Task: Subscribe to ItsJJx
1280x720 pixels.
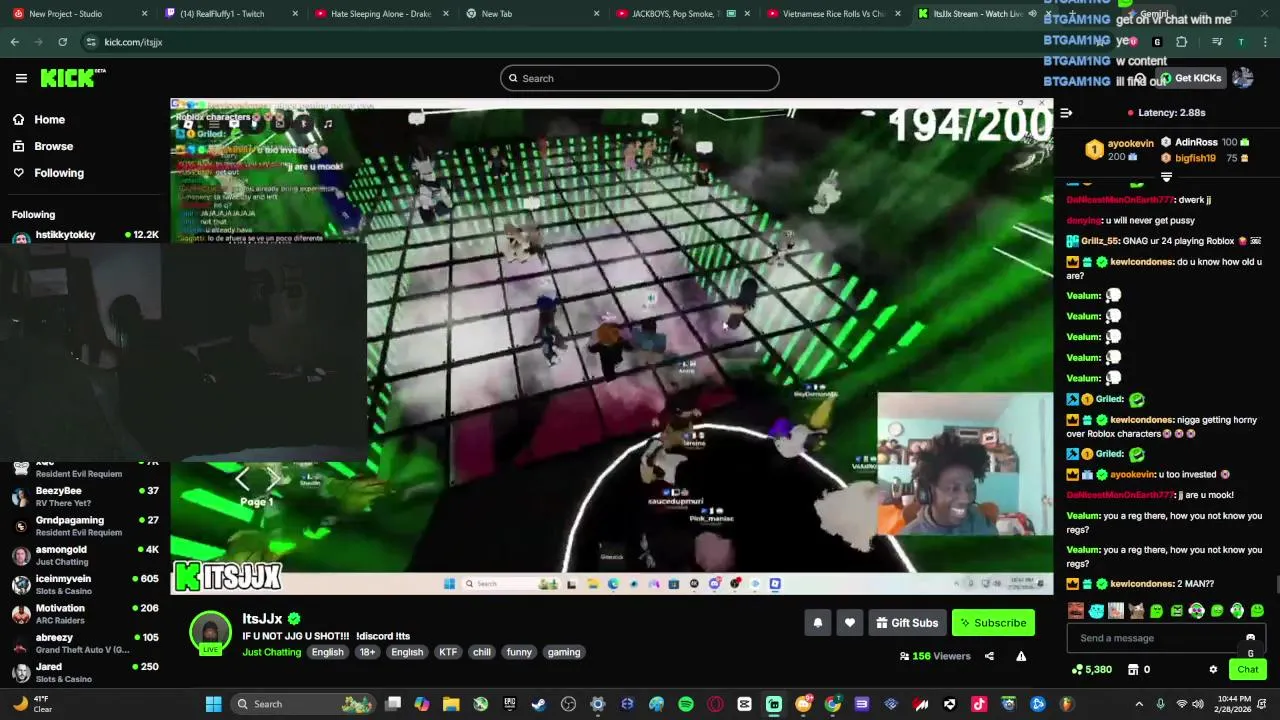Action: point(993,623)
